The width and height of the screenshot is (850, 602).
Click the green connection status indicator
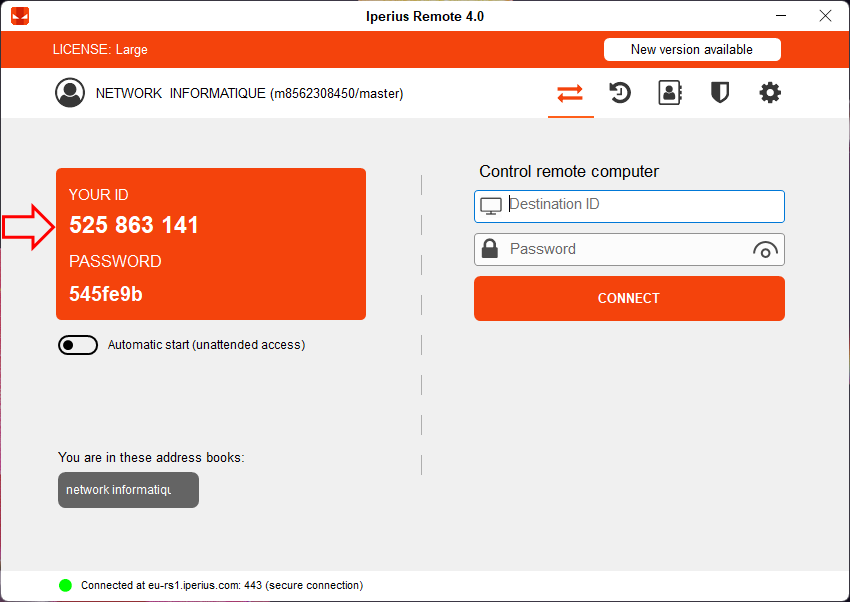click(66, 585)
